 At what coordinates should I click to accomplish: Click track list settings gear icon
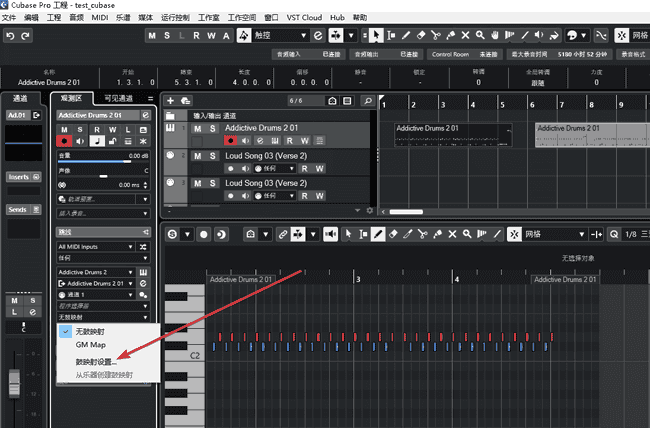point(370,211)
